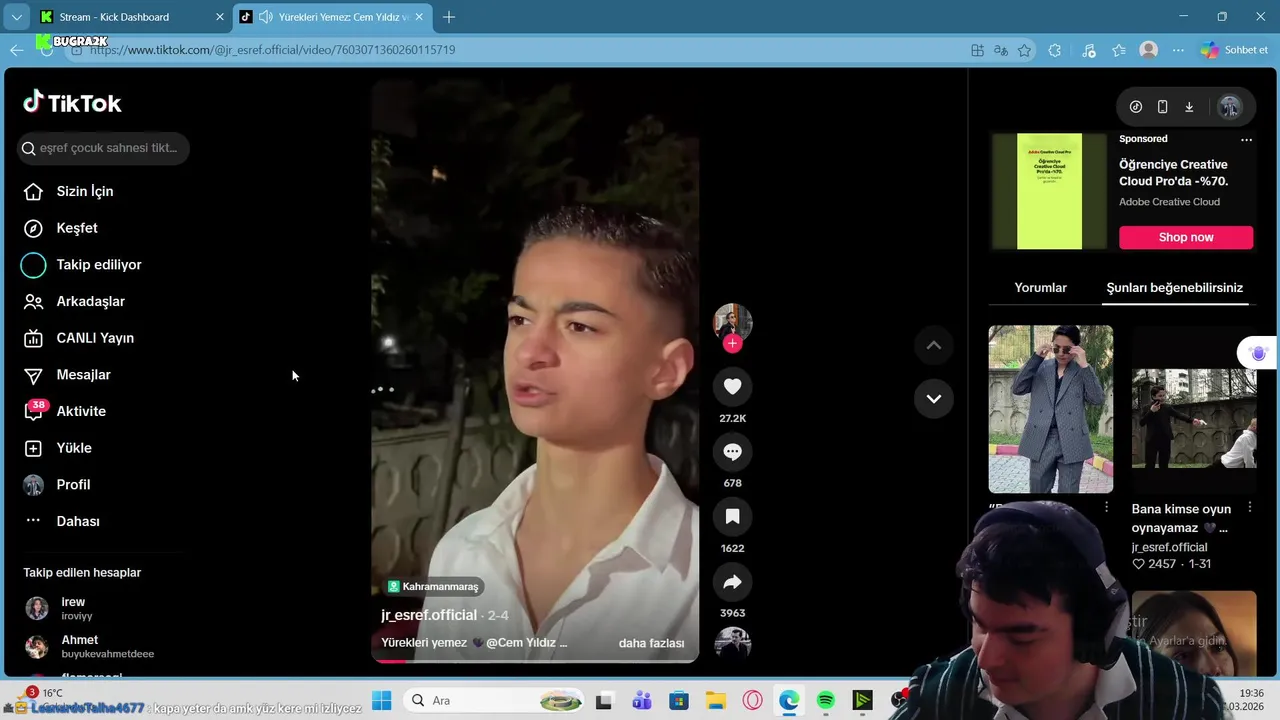Mute the TikTok tab audio icon
Viewport: 1280px width, 720px height.
pos(265,17)
